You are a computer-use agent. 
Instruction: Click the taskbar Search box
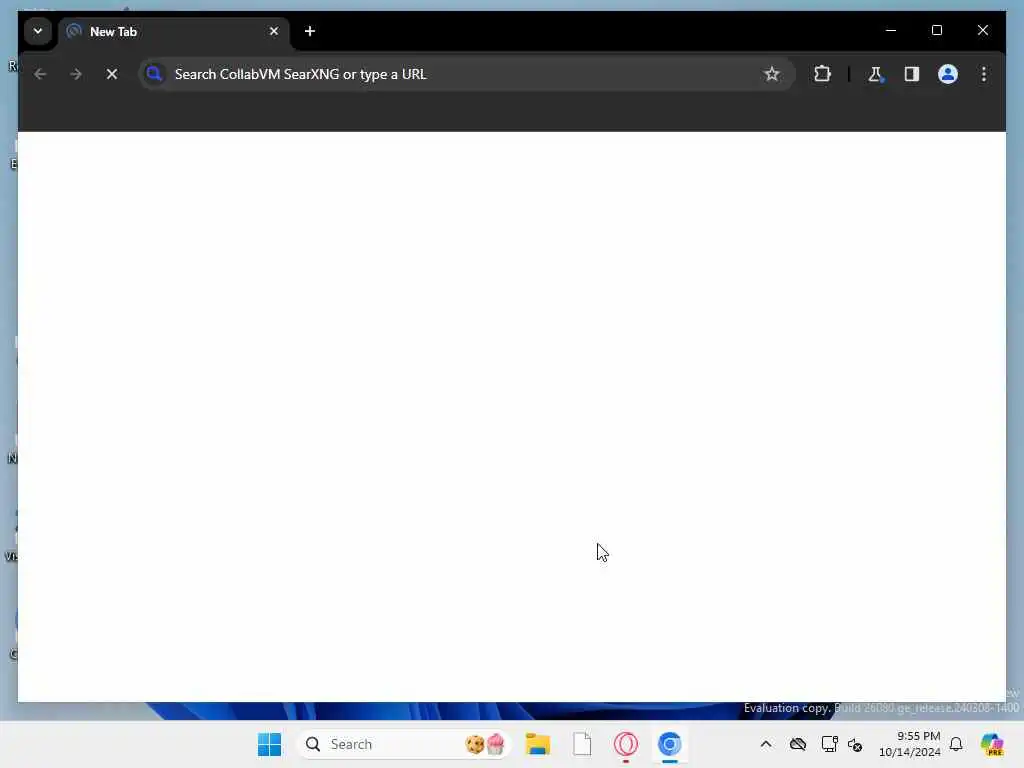click(404, 744)
